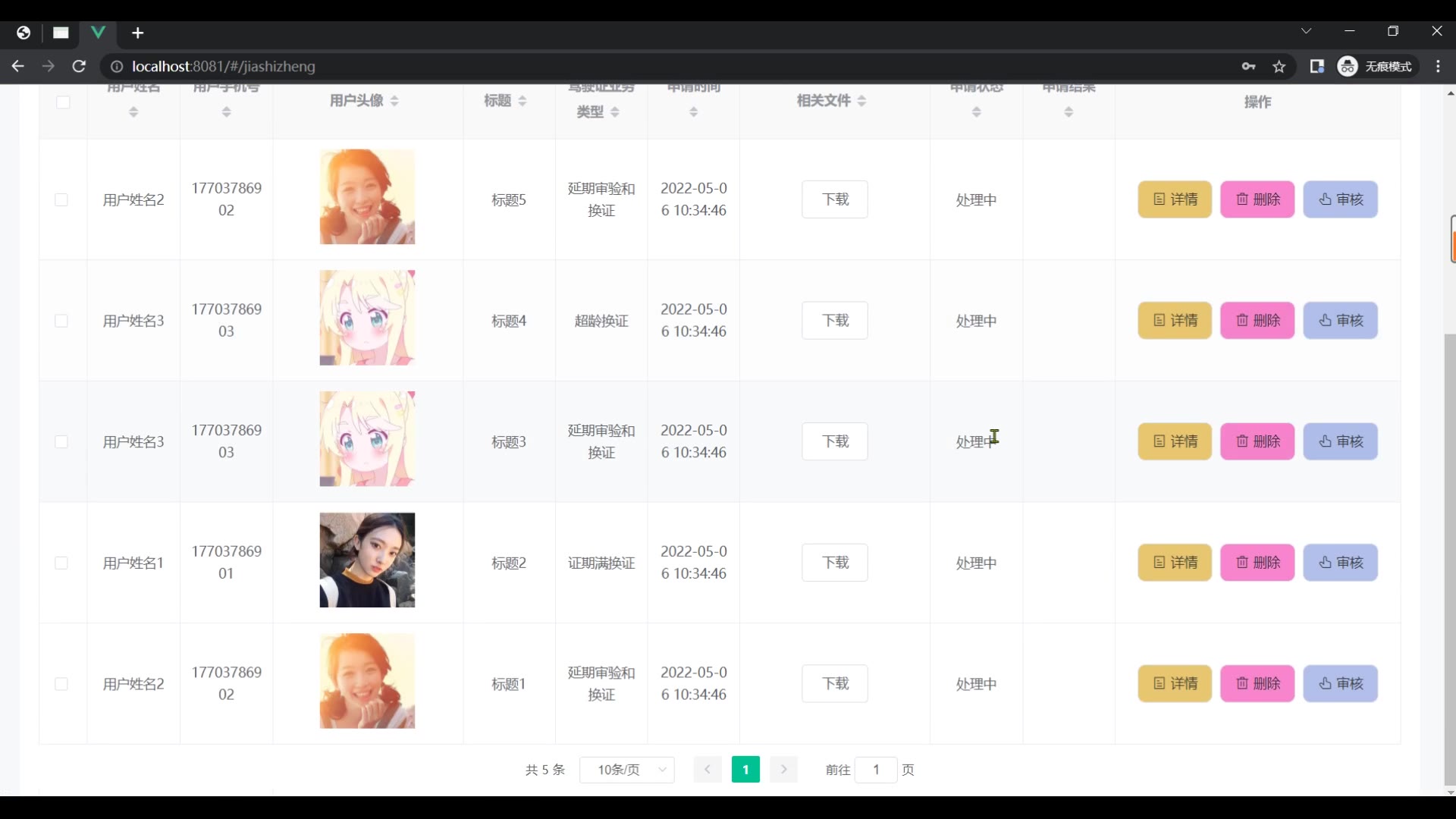Bookmark page with star icon
Screen dimensions: 1456x819
1279,67
